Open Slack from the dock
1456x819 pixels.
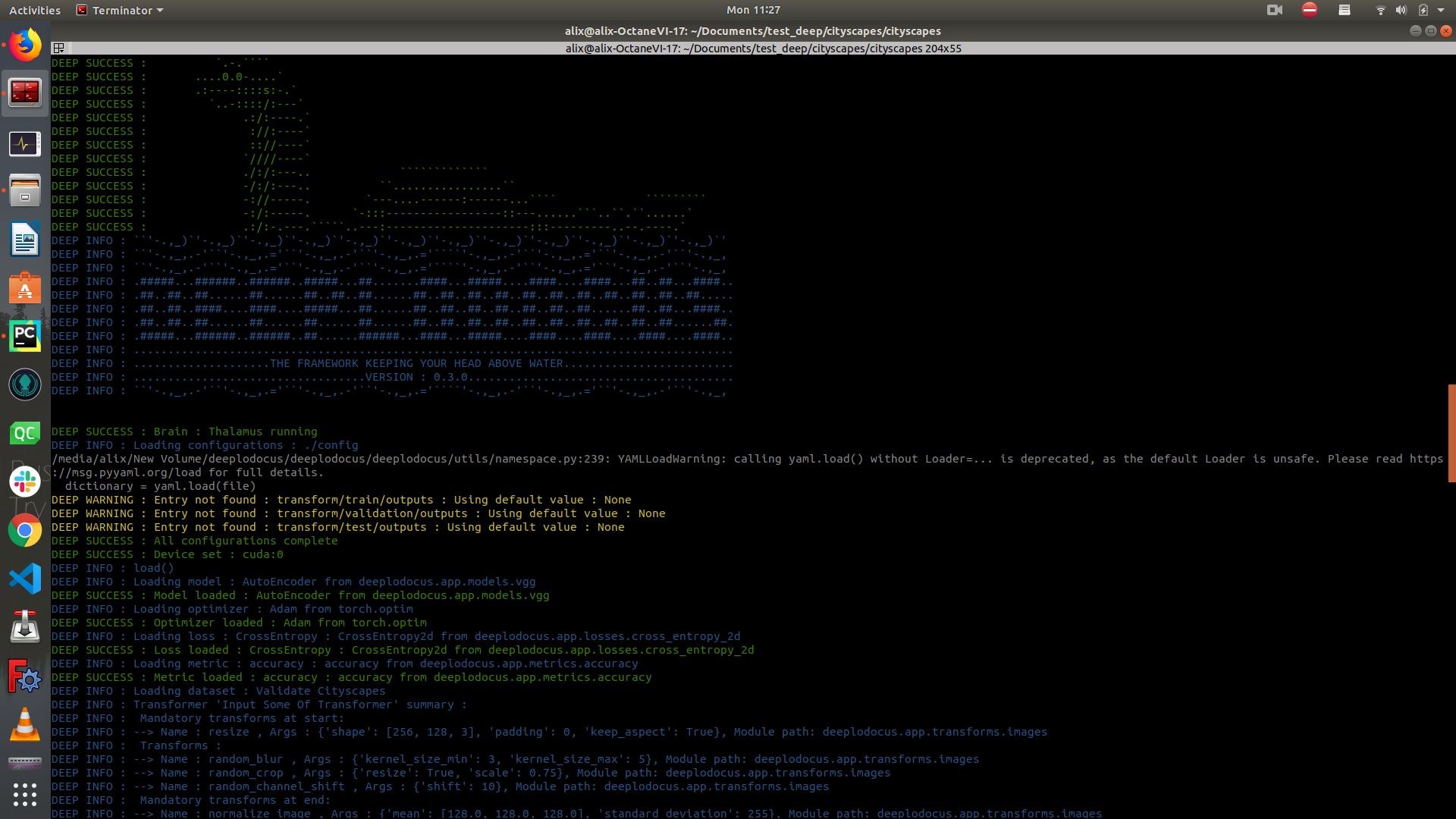[25, 482]
